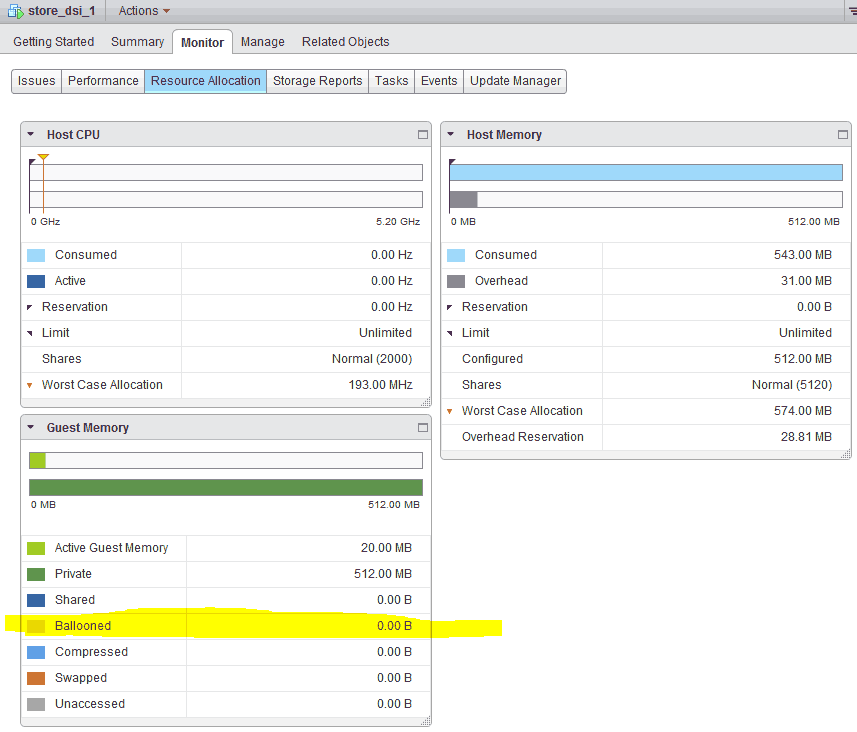Click the Overhead gray color swatch
Screen dimensions: 857x732
click(456, 281)
